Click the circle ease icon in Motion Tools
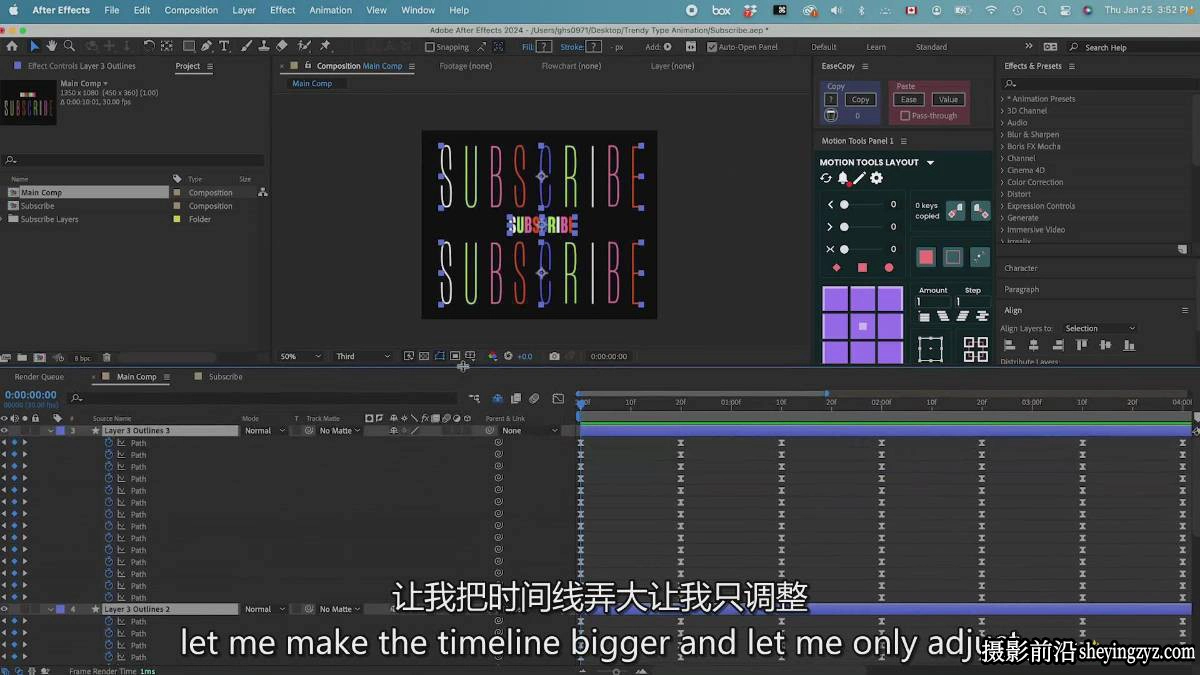Viewport: 1200px width, 675px height. [889, 268]
